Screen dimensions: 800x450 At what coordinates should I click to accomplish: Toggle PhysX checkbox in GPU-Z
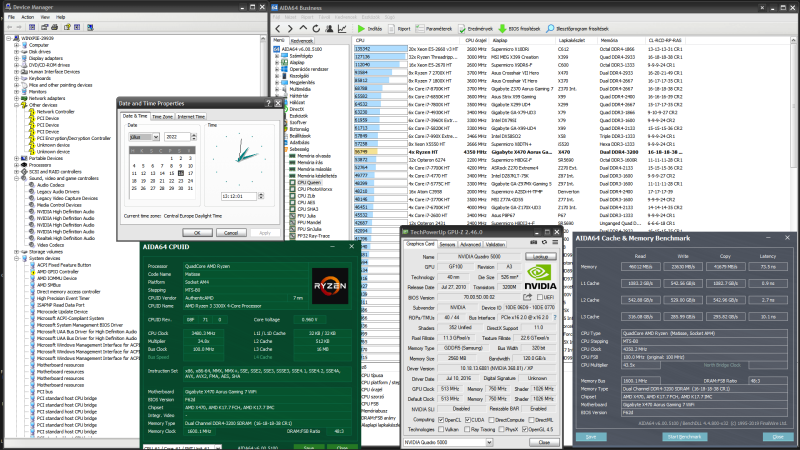point(501,430)
